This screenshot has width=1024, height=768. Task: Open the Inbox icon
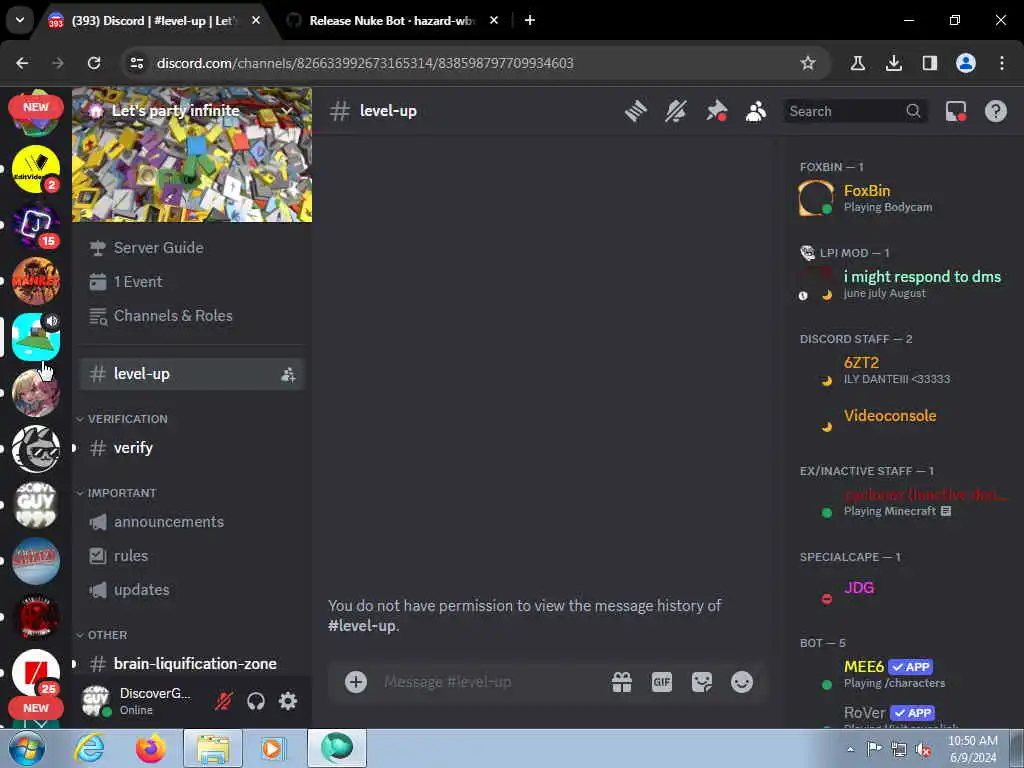[x=956, y=111]
